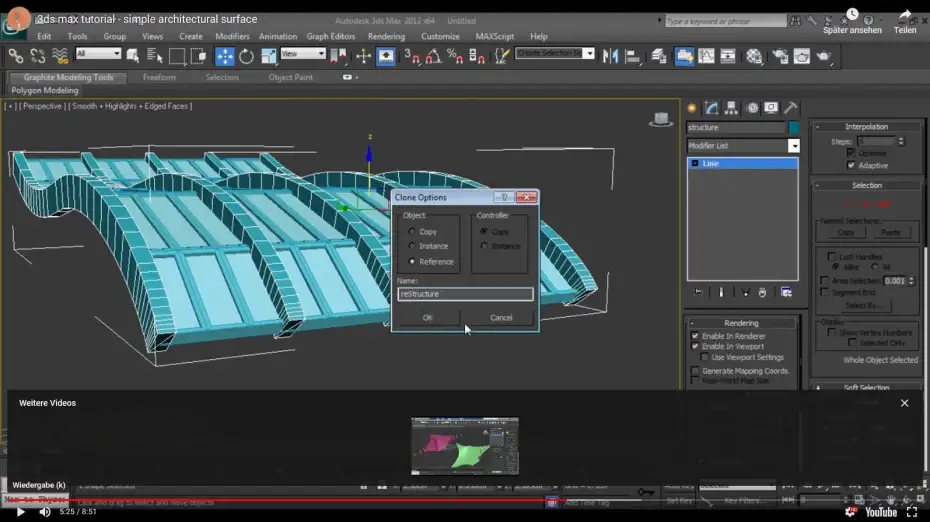Click Edit Named Selection Sets icon

pos(502,56)
